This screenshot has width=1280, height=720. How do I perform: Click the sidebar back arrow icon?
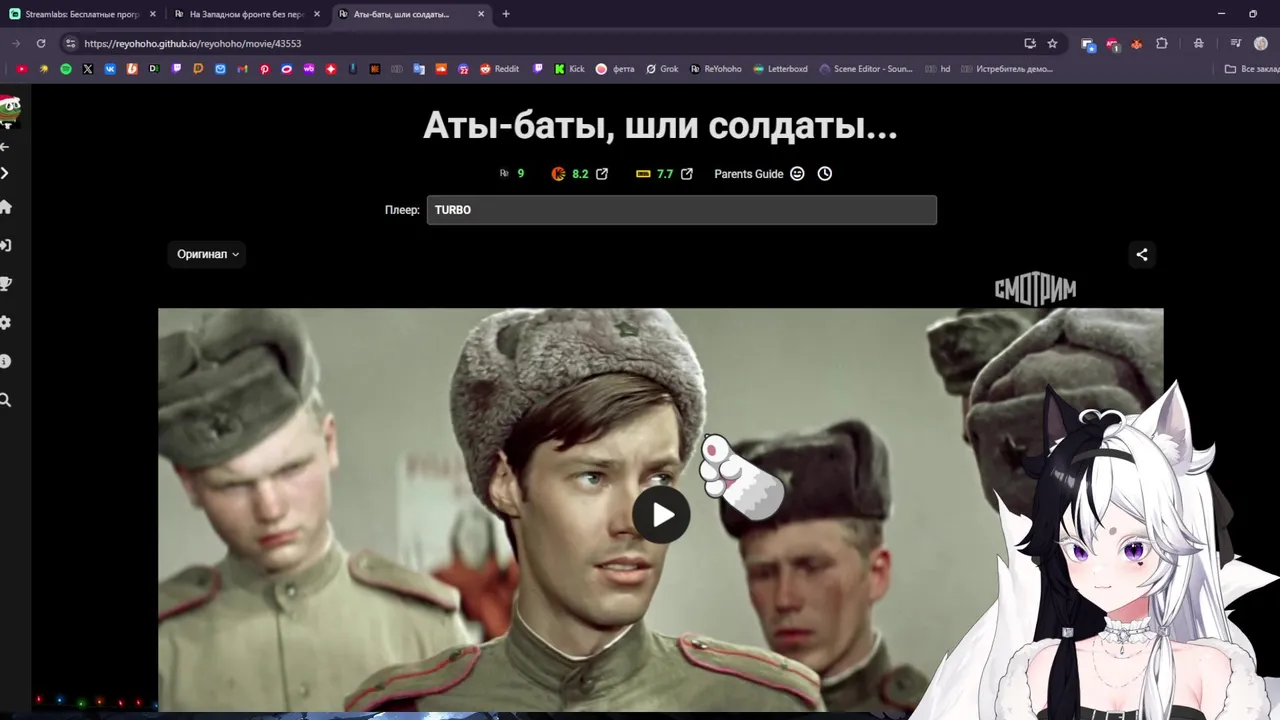click(x=5, y=147)
